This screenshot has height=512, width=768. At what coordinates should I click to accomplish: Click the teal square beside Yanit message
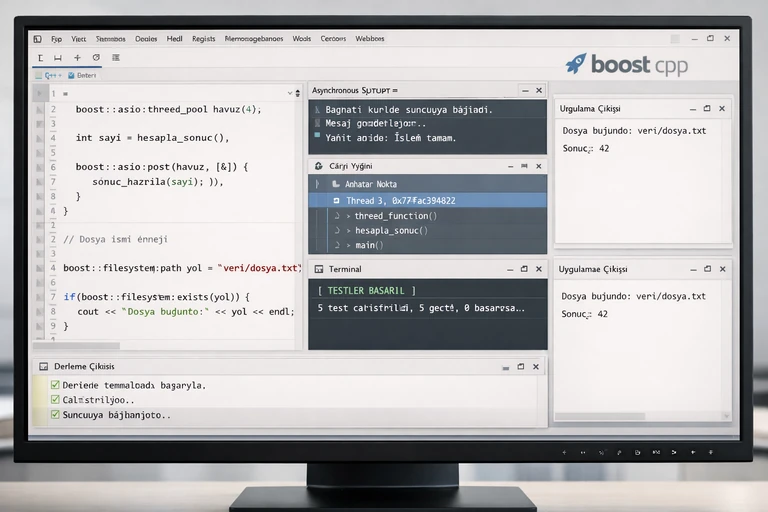pyautogui.click(x=317, y=135)
